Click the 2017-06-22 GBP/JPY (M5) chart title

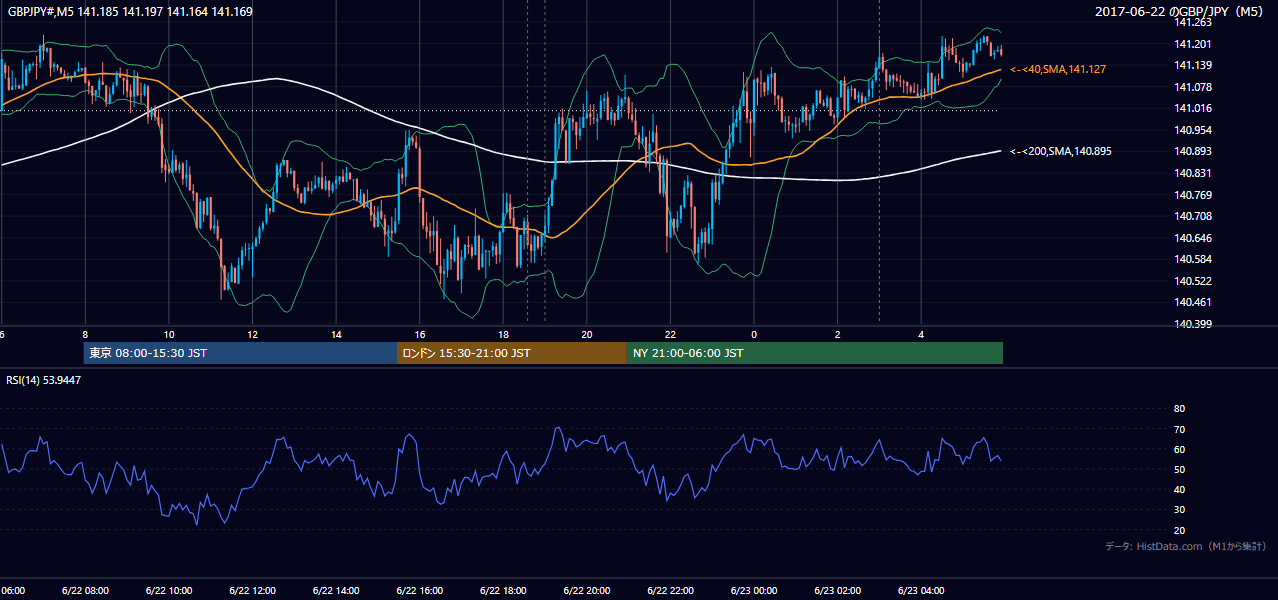(1180, 12)
